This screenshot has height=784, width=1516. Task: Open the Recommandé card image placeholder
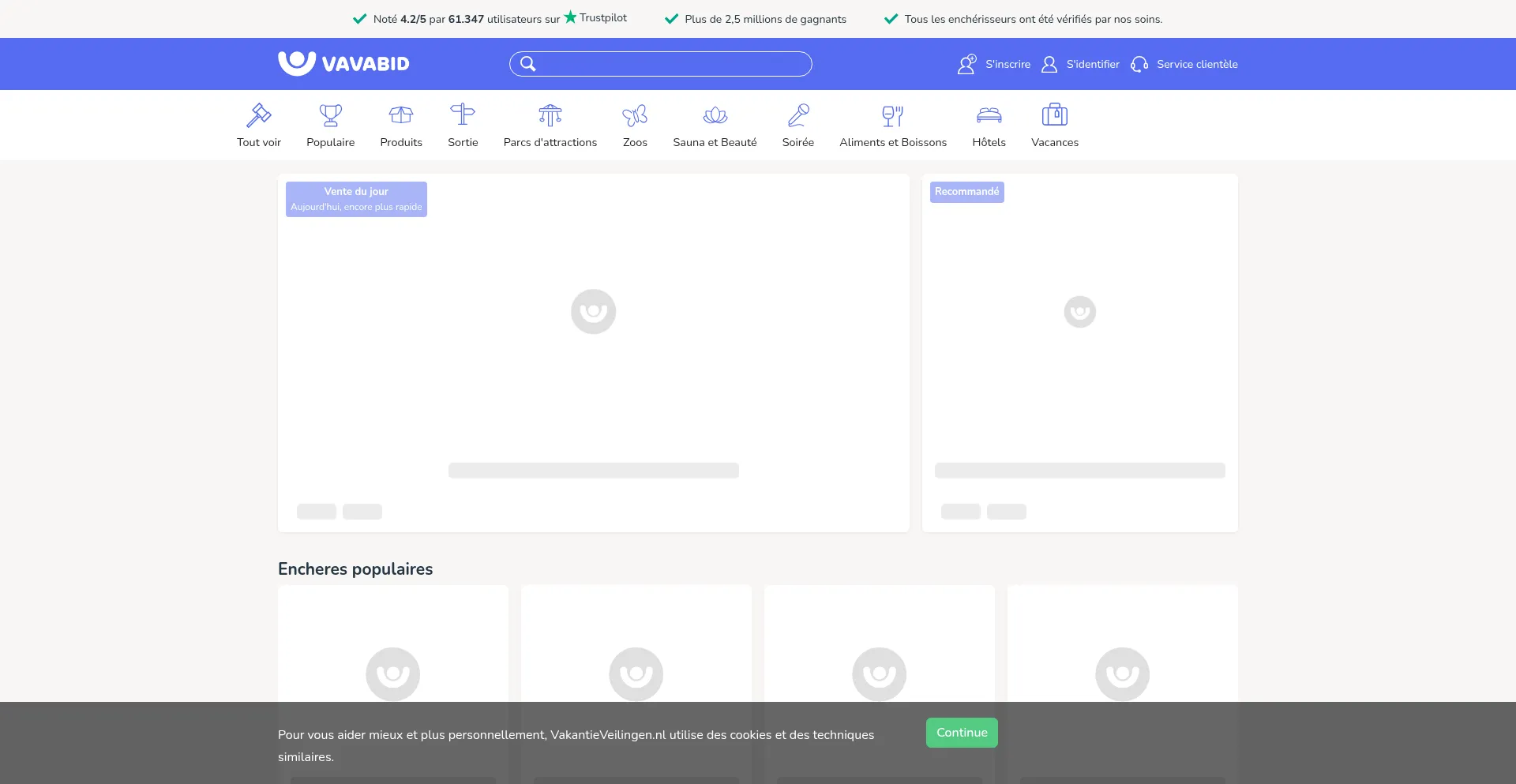[x=1080, y=311]
